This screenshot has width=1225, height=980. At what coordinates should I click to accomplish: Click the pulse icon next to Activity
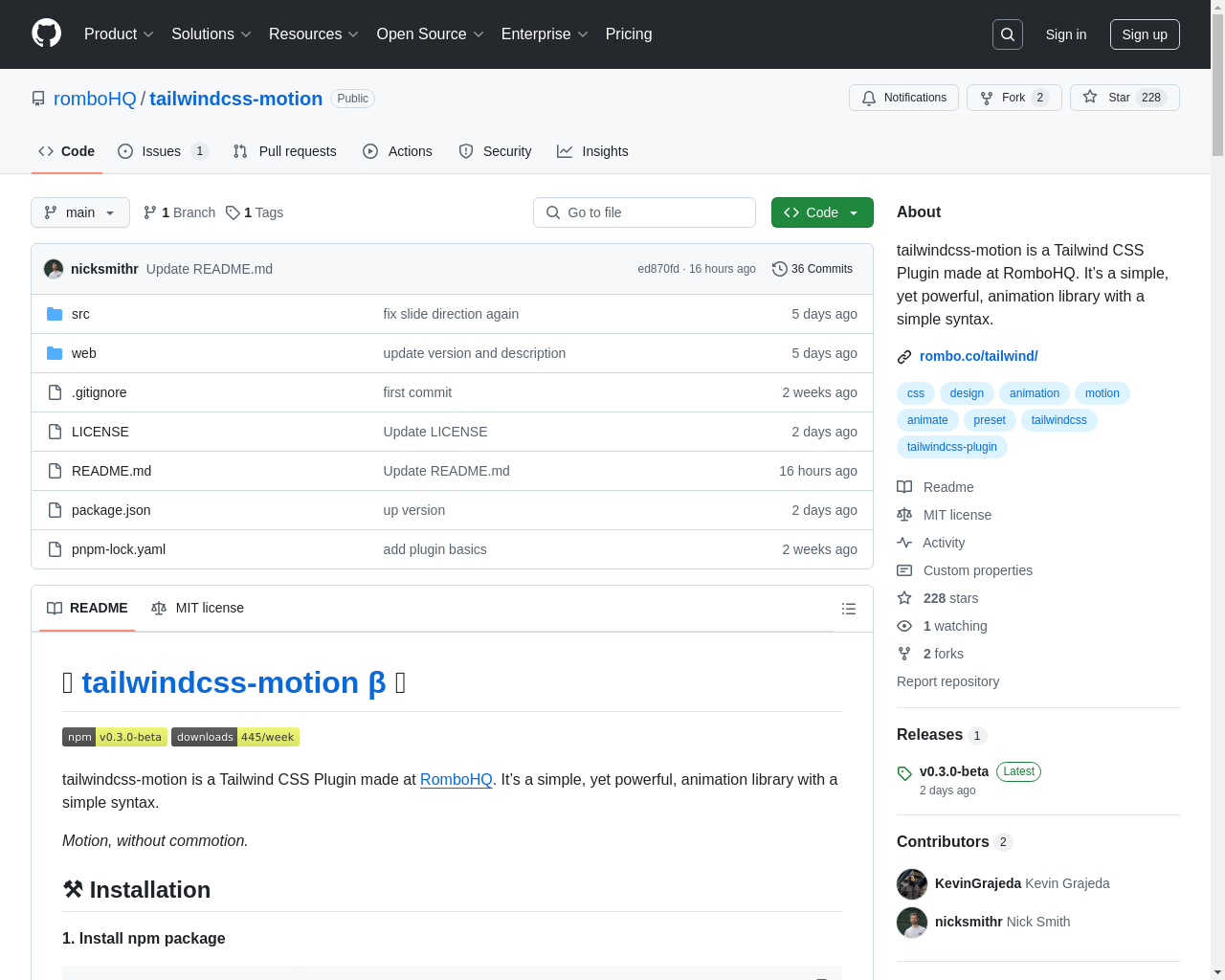click(904, 543)
